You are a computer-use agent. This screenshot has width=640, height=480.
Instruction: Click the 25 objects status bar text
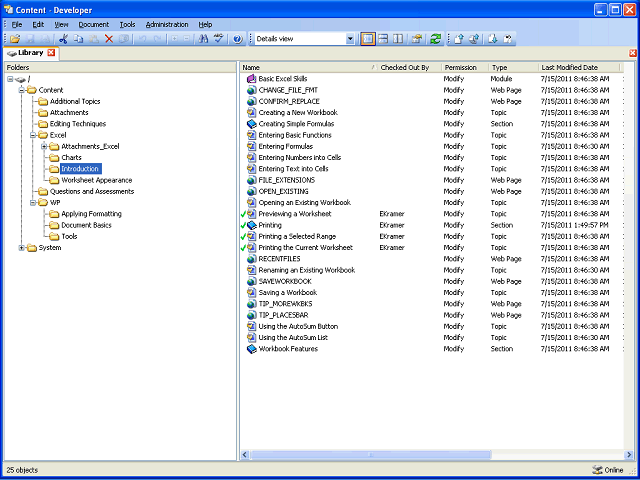[x=22, y=470]
